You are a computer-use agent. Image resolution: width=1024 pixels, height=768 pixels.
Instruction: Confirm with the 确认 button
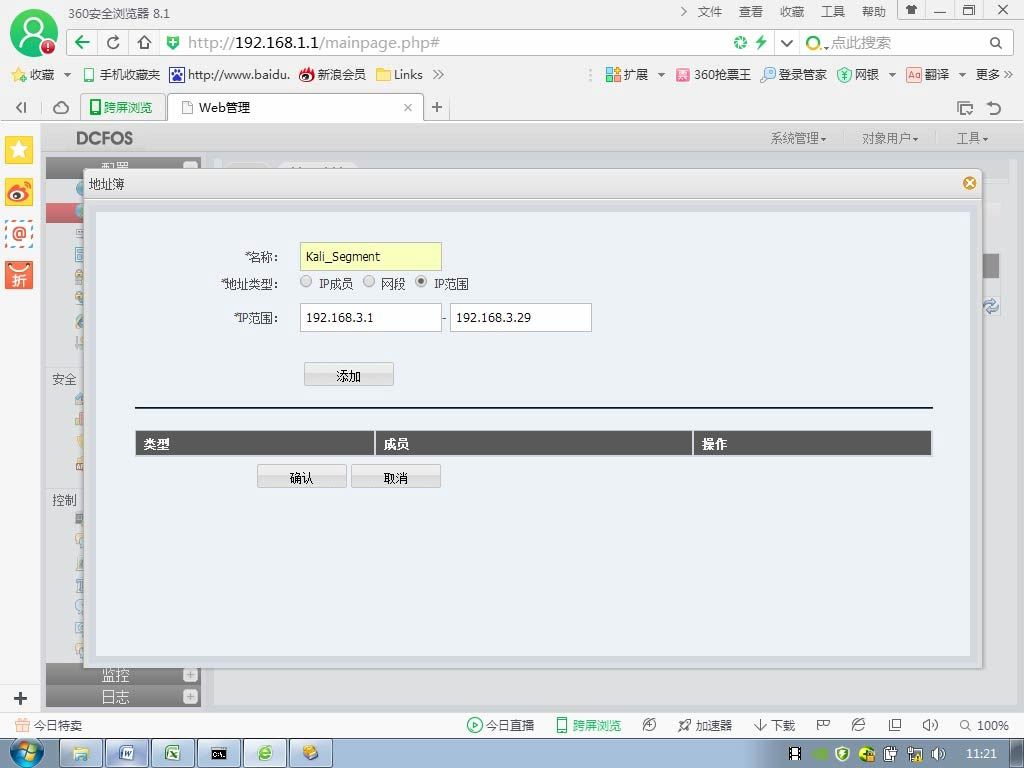coord(302,477)
